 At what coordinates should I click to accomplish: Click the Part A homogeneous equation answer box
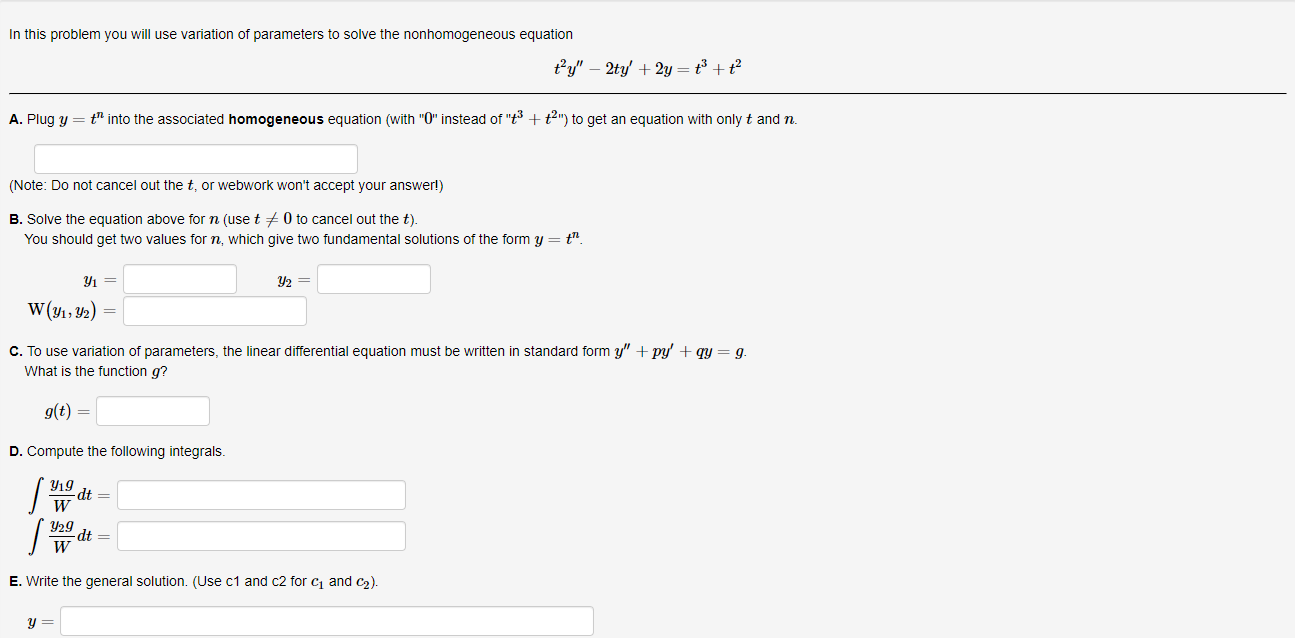coord(195,157)
